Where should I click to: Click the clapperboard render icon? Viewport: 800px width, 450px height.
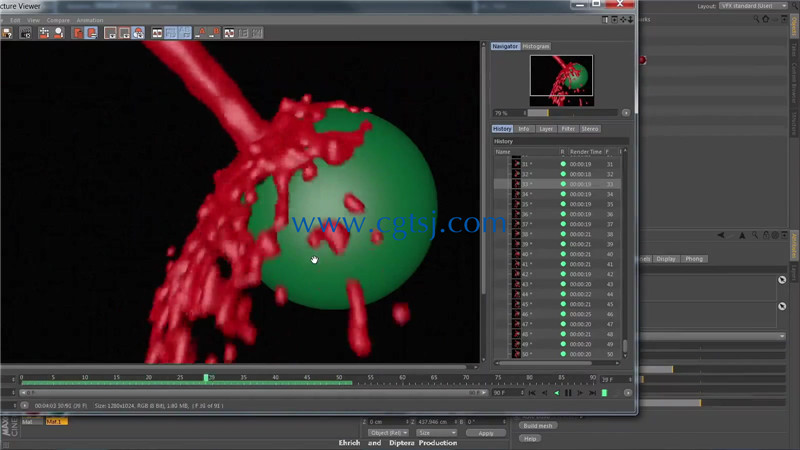tap(25, 33)
